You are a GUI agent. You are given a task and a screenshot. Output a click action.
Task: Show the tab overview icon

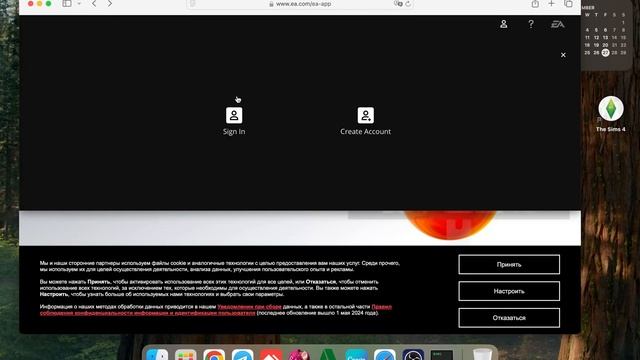(568, 4)
